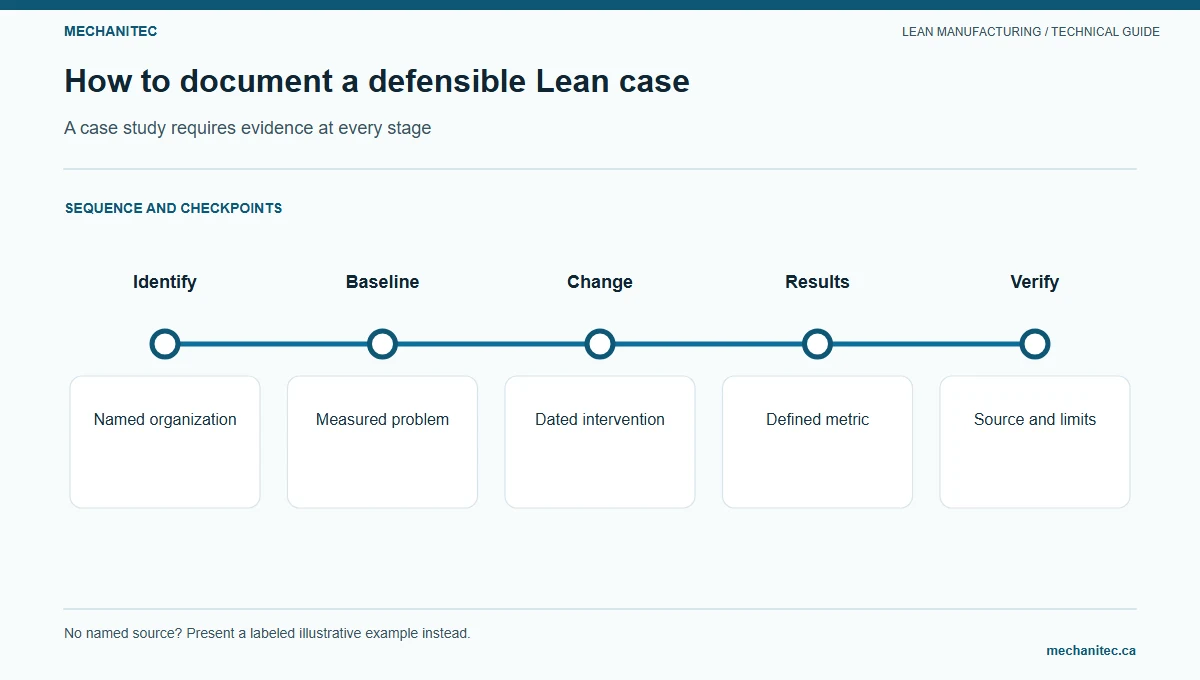
Task: Click the Change stage label
Action: (x=600, y=282)
